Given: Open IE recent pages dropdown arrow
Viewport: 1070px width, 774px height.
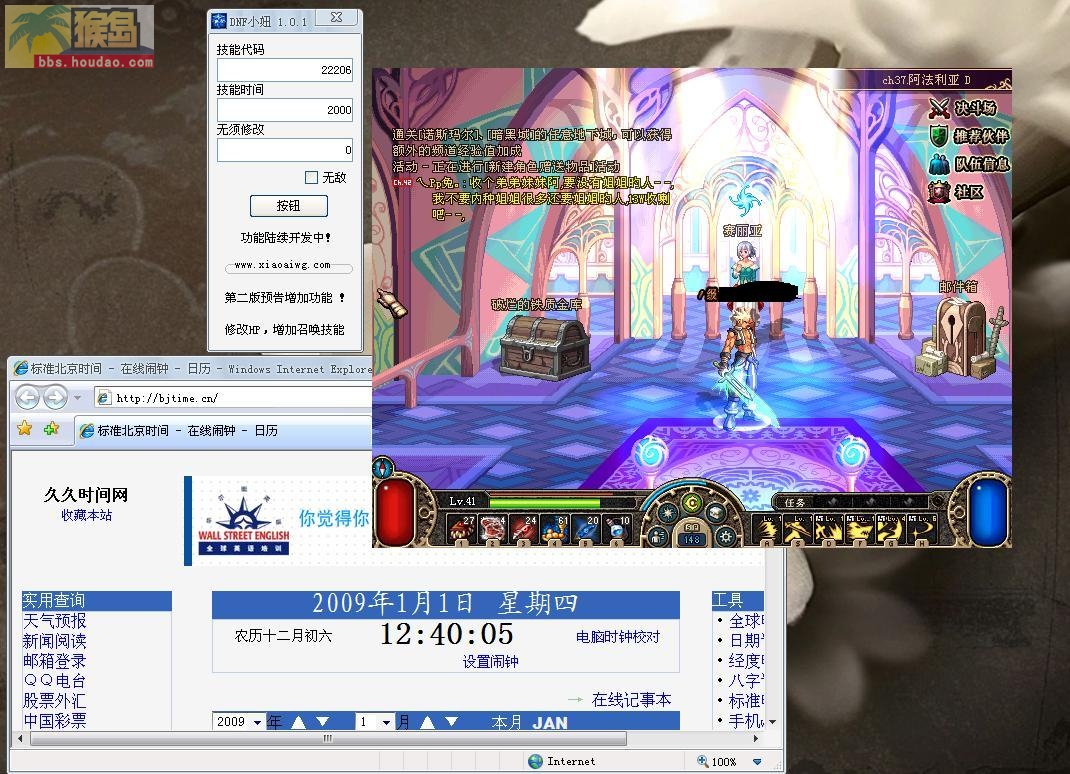Looking at the screenshot, I should [x=78, y=397].
